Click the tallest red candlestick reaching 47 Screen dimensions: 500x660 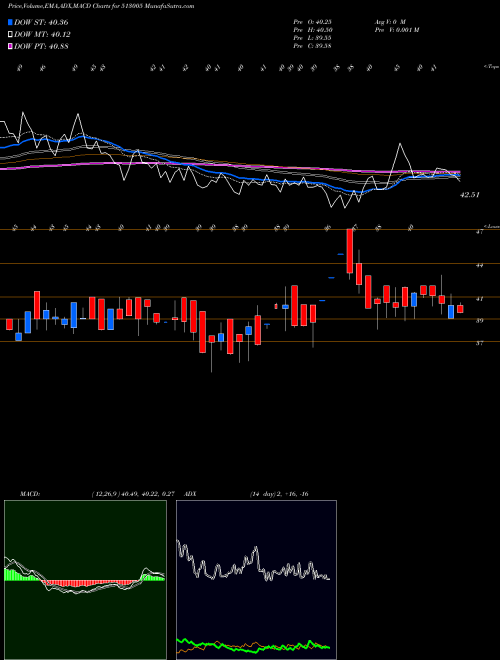[349, 251]
